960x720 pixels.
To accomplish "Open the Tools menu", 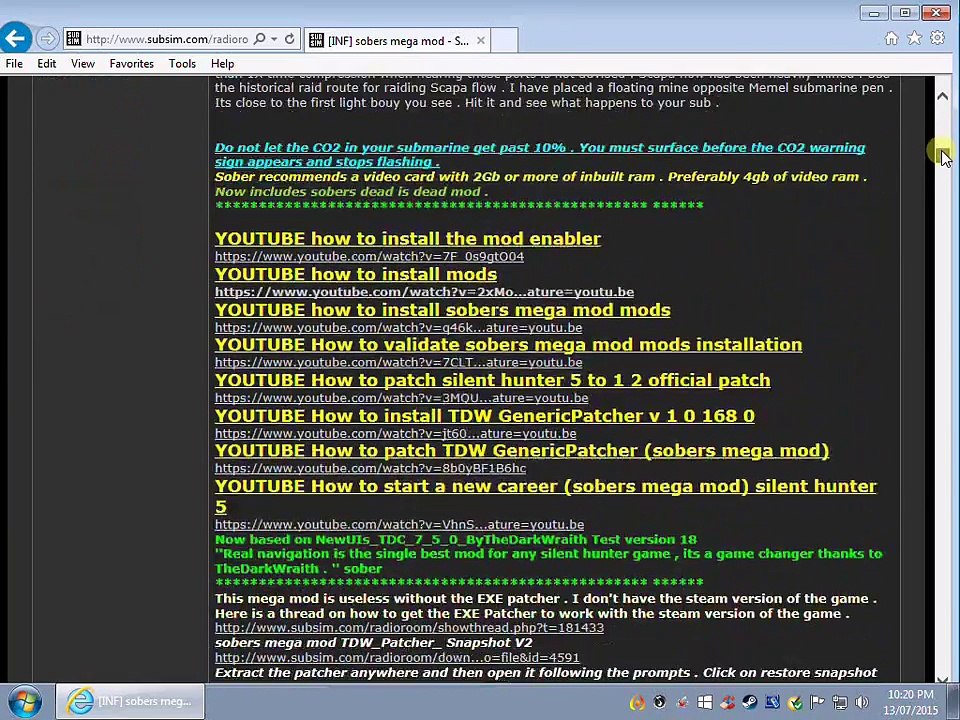I will [182, 64].
